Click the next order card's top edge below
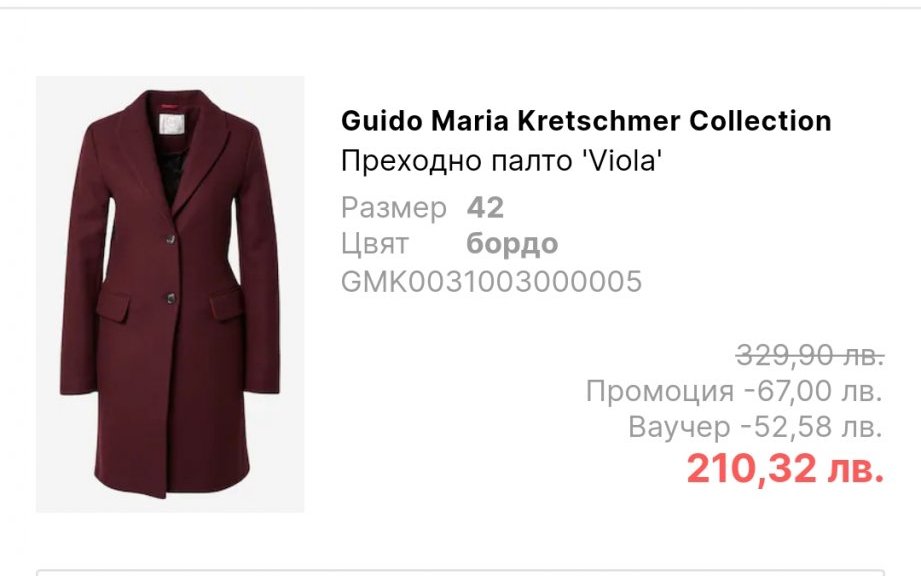Image resolution: width=921 pixels, height=576 pixels. tap(460, 571)
